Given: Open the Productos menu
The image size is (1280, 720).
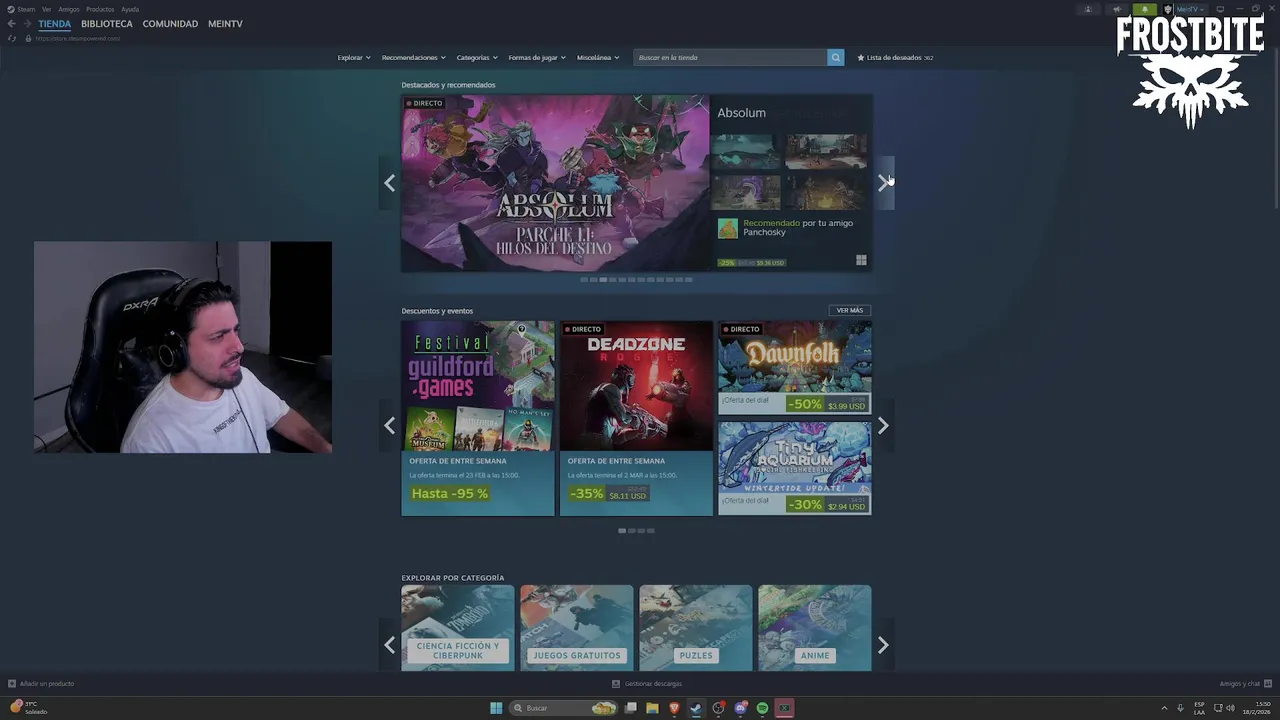Looking at the screenshot, I should [x=100, y=9].
